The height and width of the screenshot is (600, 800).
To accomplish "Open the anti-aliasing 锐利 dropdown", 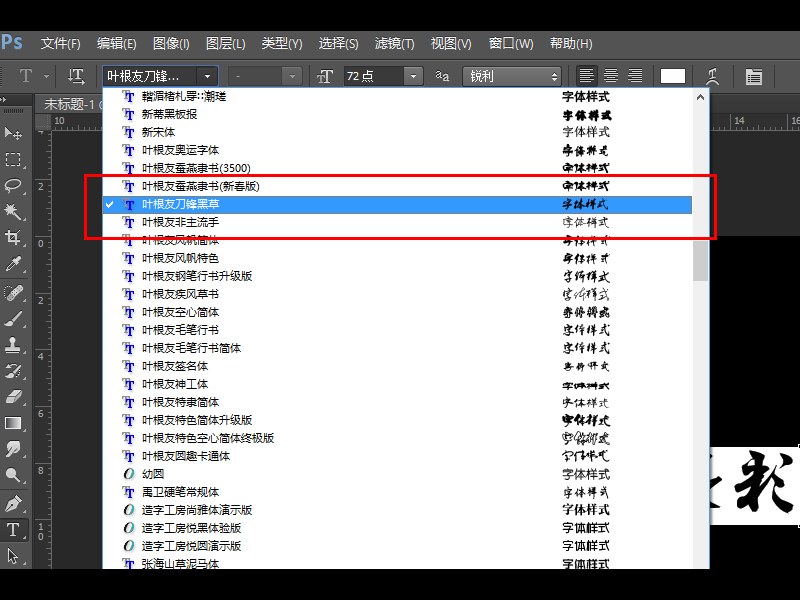I will [x=512, y=77].
